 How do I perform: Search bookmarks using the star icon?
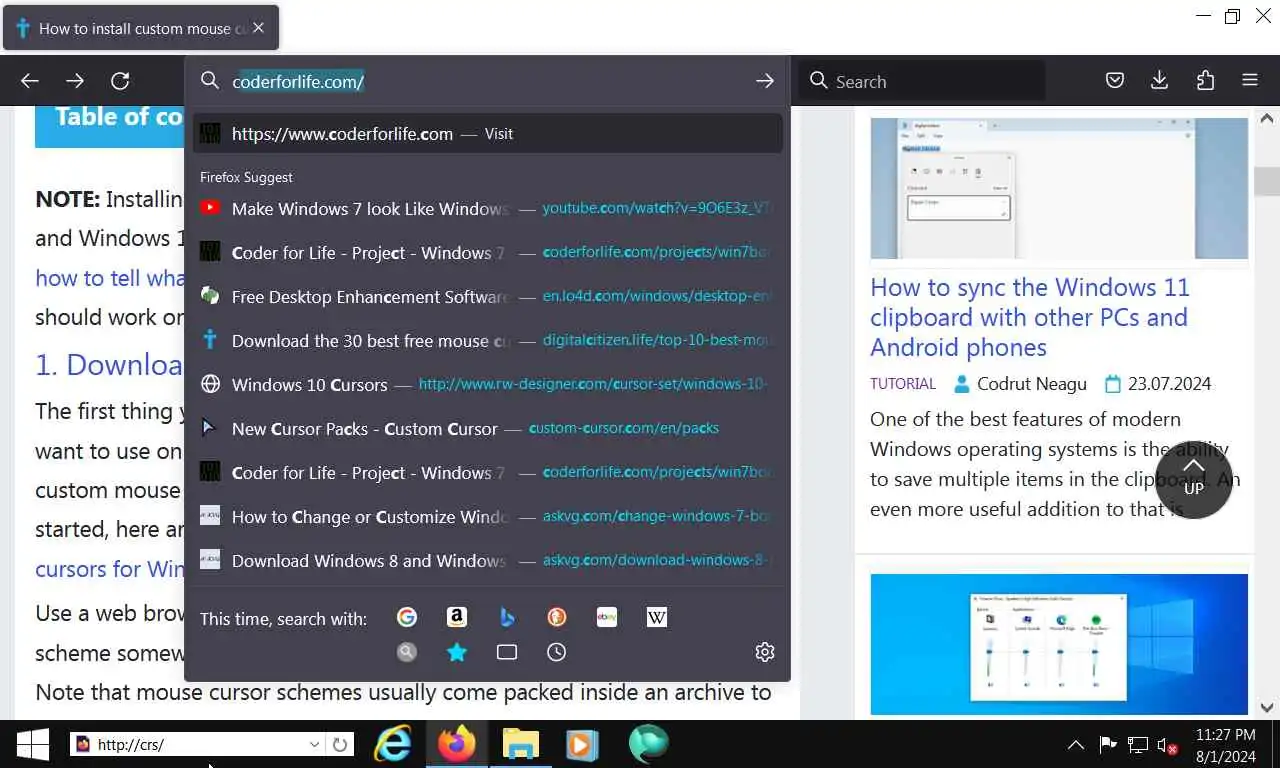457,652
